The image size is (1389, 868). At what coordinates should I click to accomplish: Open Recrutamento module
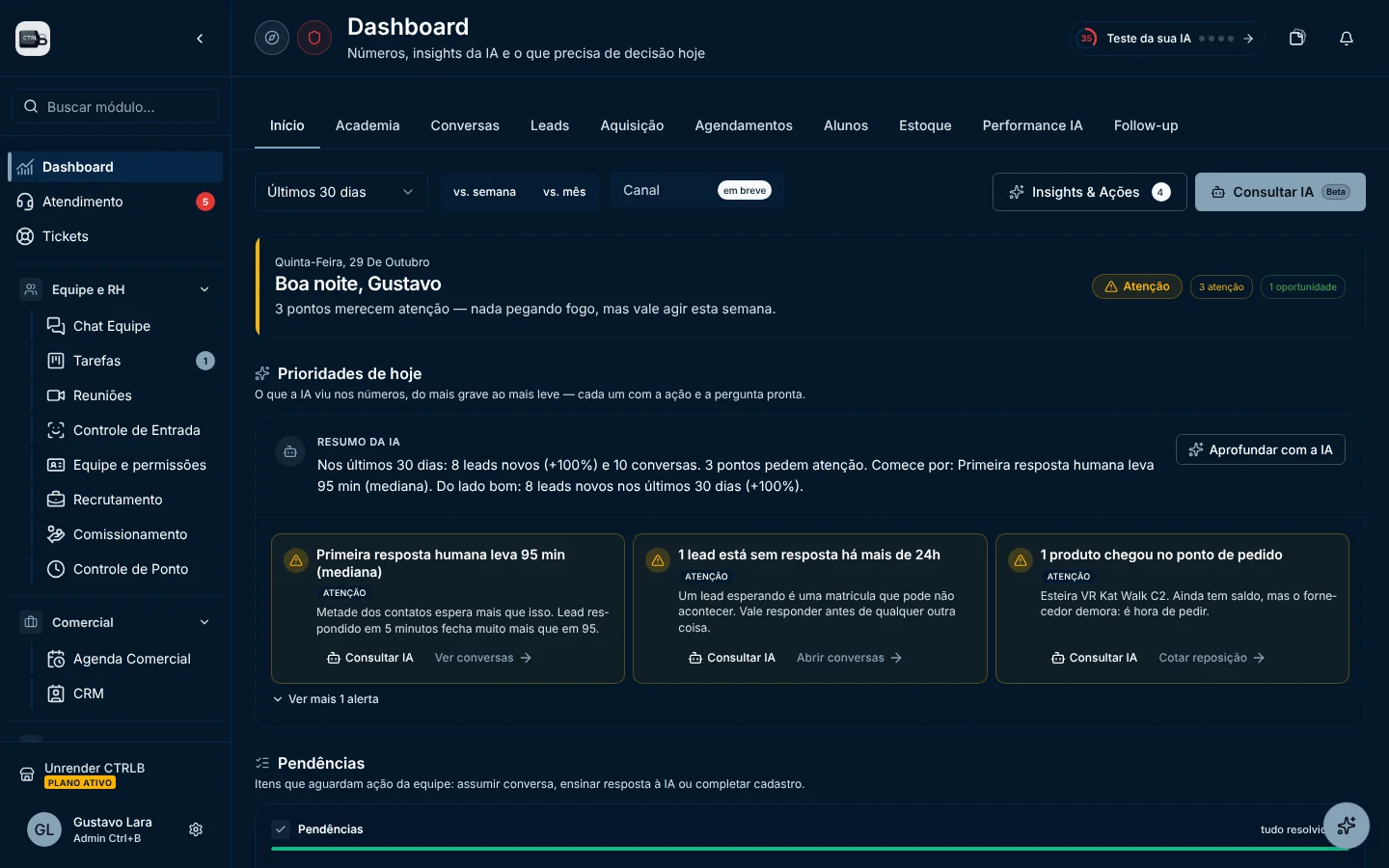[130, 500]
